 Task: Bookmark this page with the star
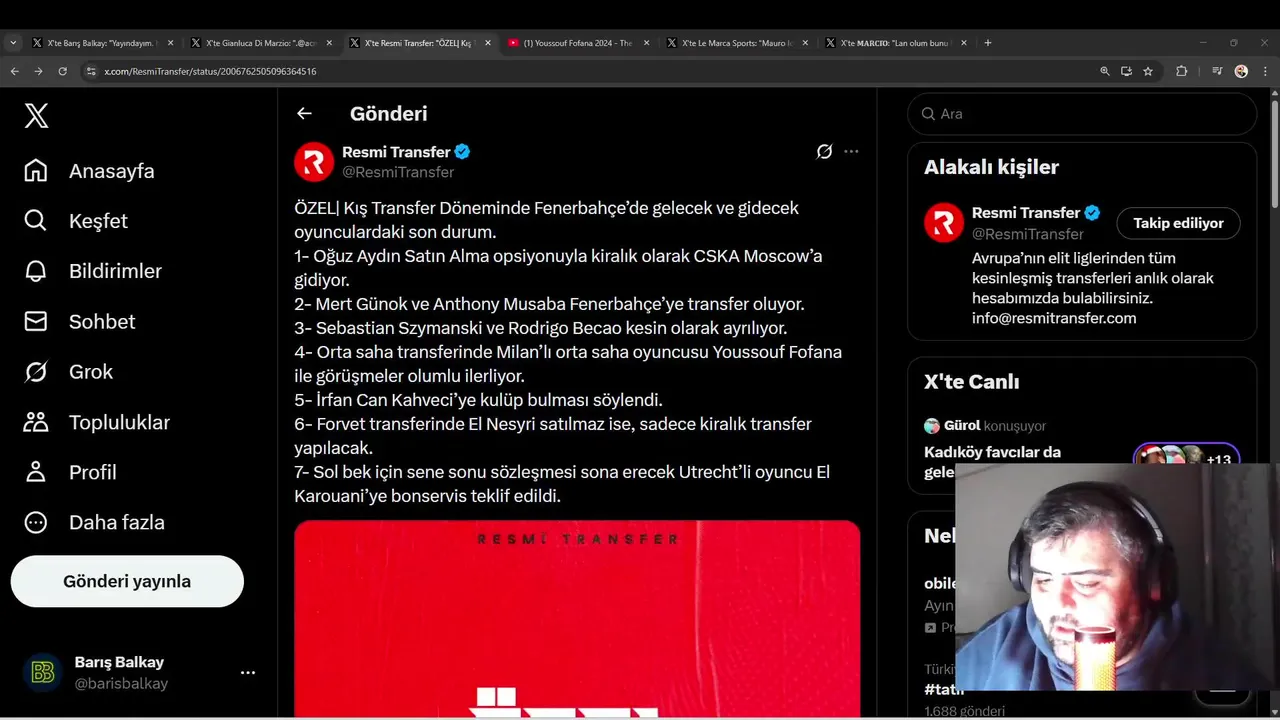pos(1148,71)
